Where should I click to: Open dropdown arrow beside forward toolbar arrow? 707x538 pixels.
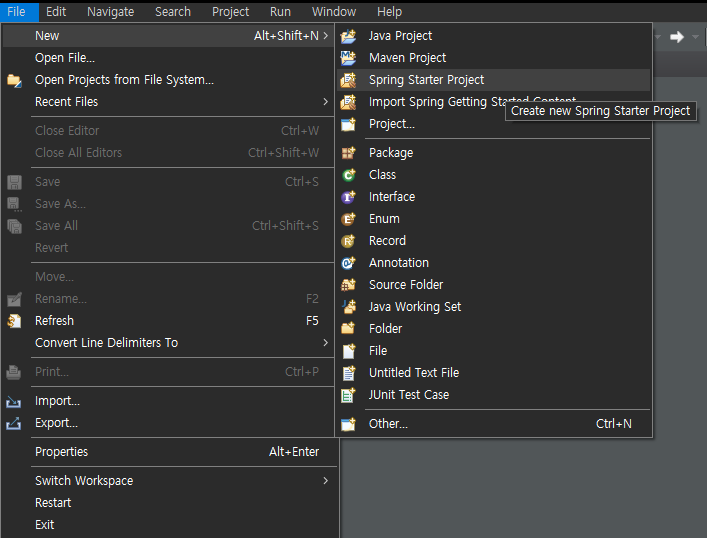[696, 37]
